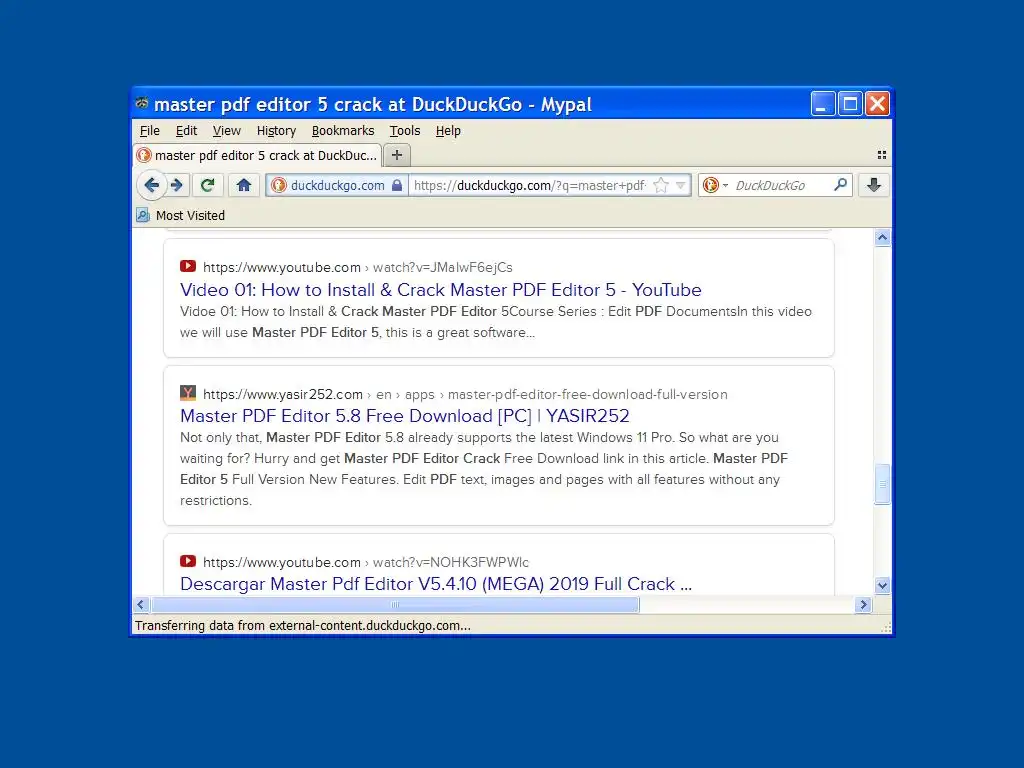Close the Mypal window

[878, 104]
